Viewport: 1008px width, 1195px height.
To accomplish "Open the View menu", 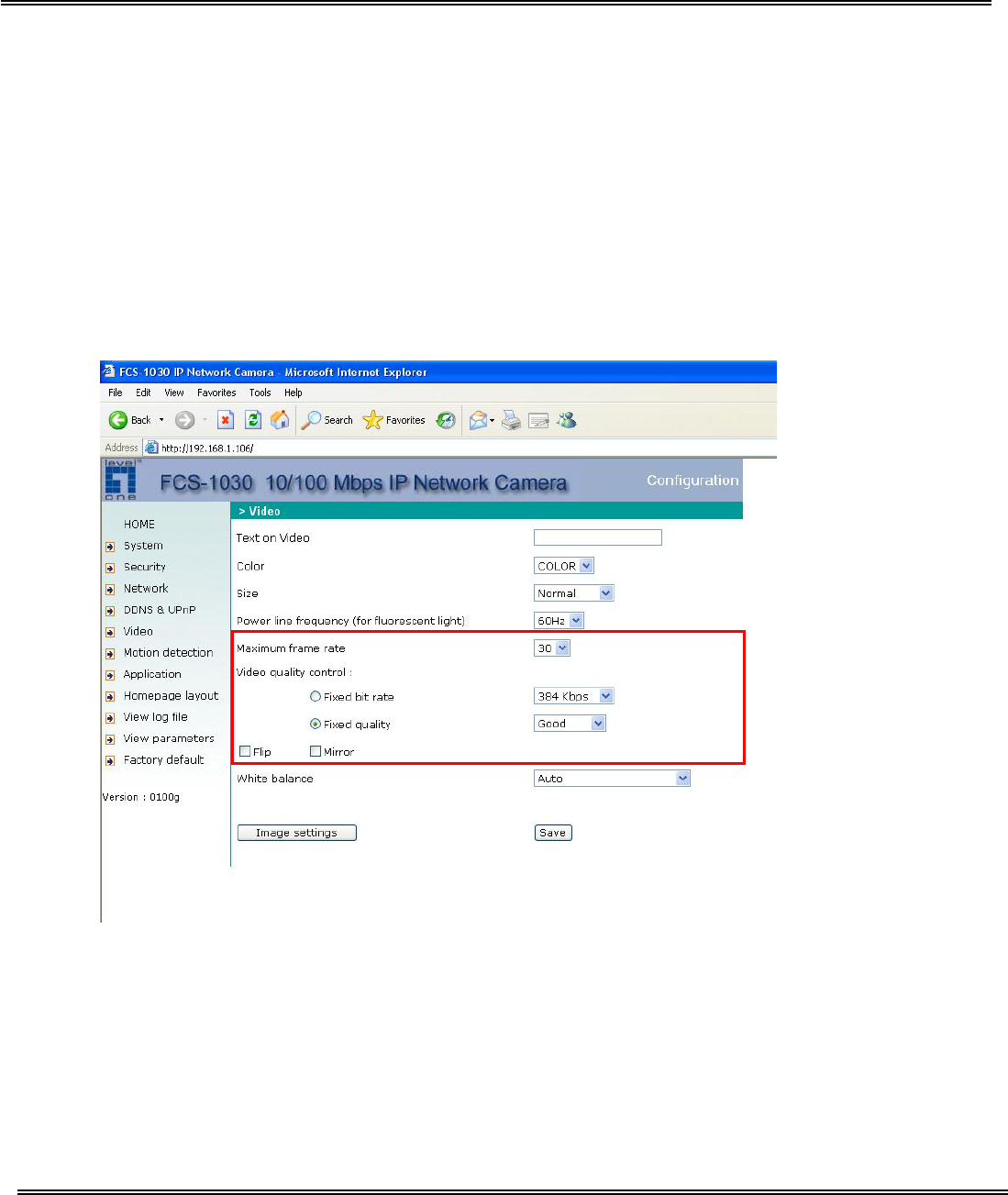I will point(174,393).
